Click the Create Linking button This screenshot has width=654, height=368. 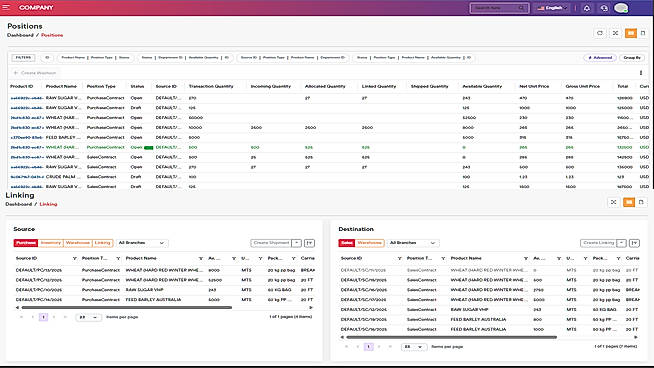[x=599, y=243]
